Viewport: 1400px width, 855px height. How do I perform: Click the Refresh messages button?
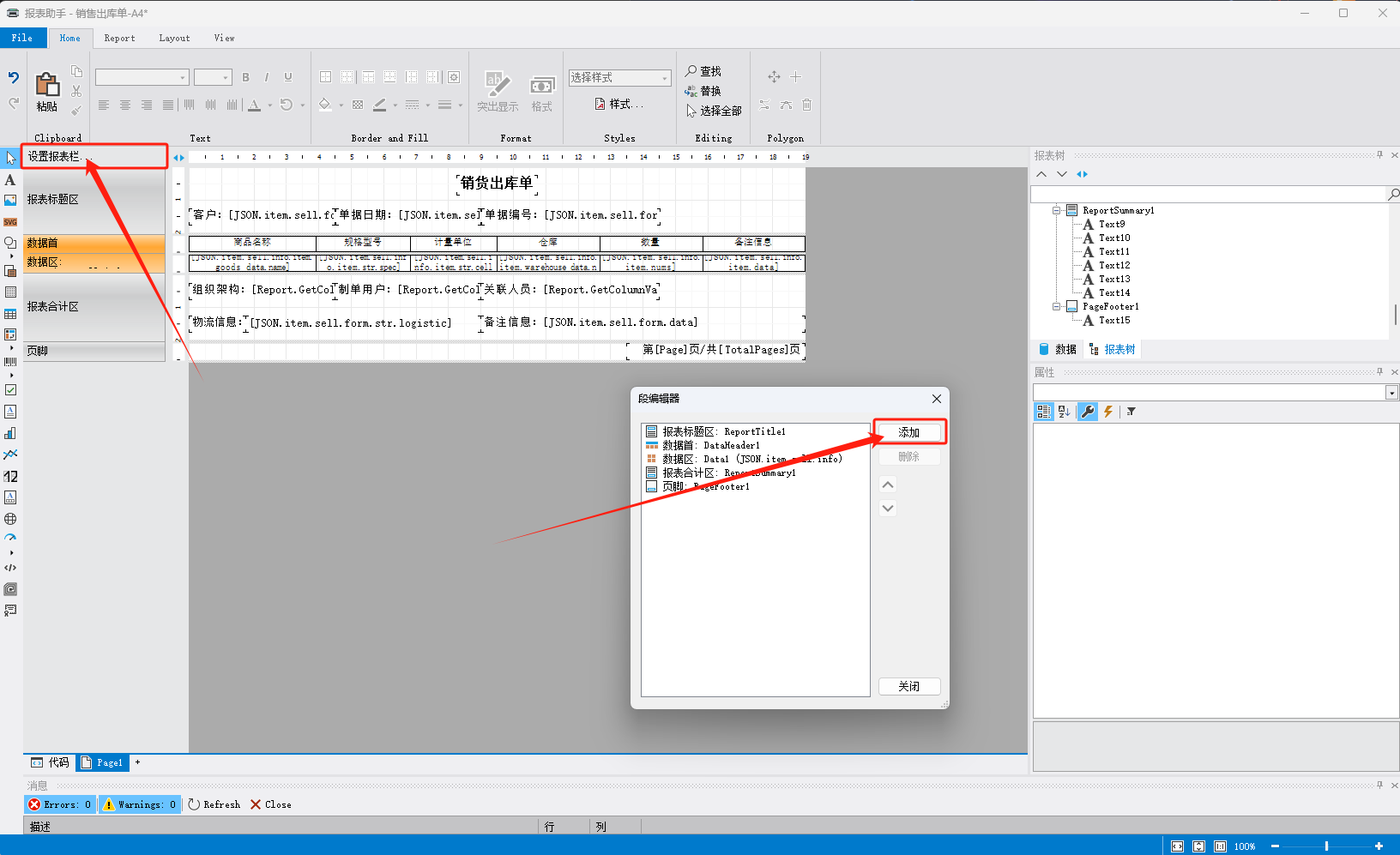(x=214, y=804)
